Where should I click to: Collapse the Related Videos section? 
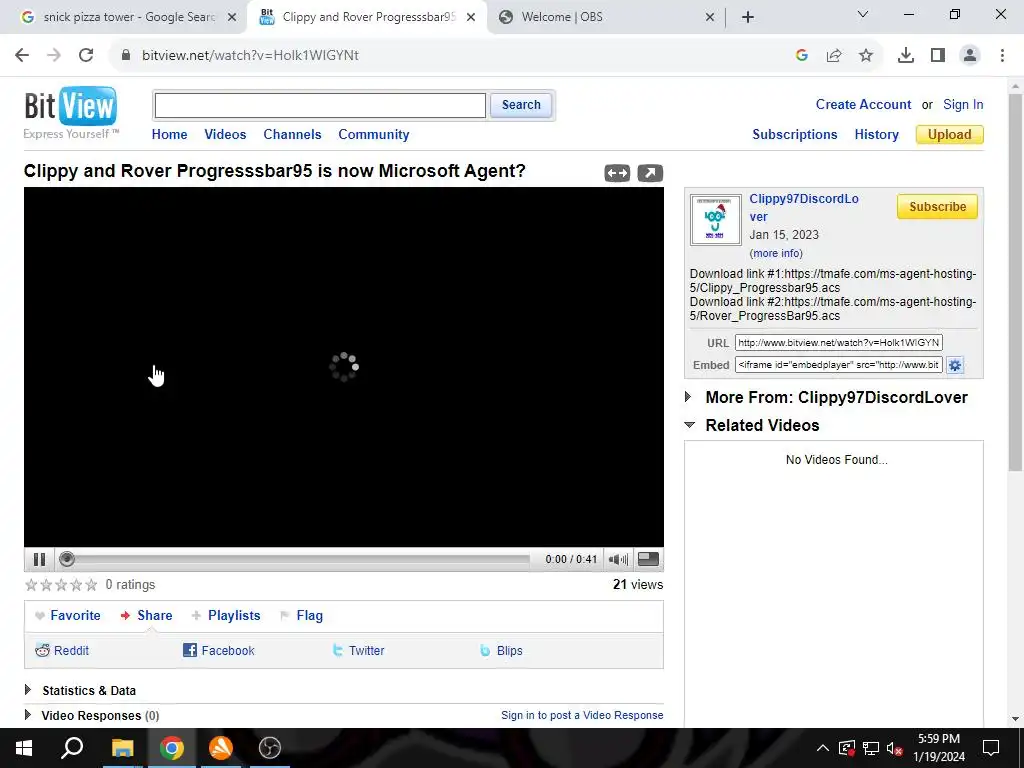pos(752,425)
